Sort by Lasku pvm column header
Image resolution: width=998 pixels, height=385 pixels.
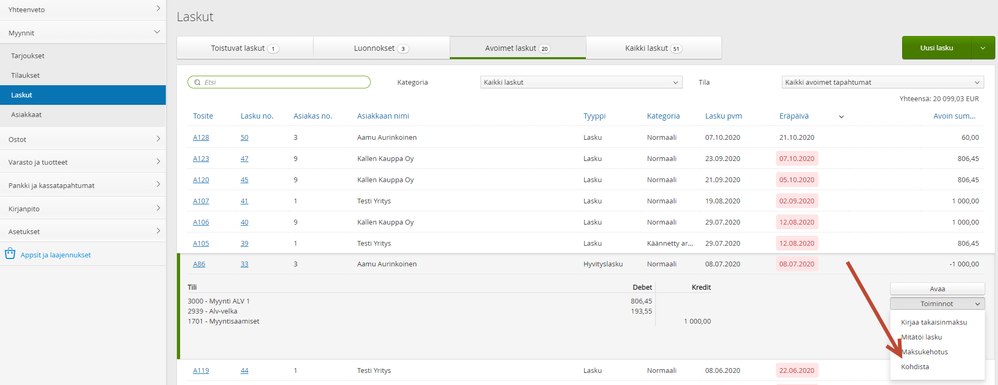(x=724, y=116)
